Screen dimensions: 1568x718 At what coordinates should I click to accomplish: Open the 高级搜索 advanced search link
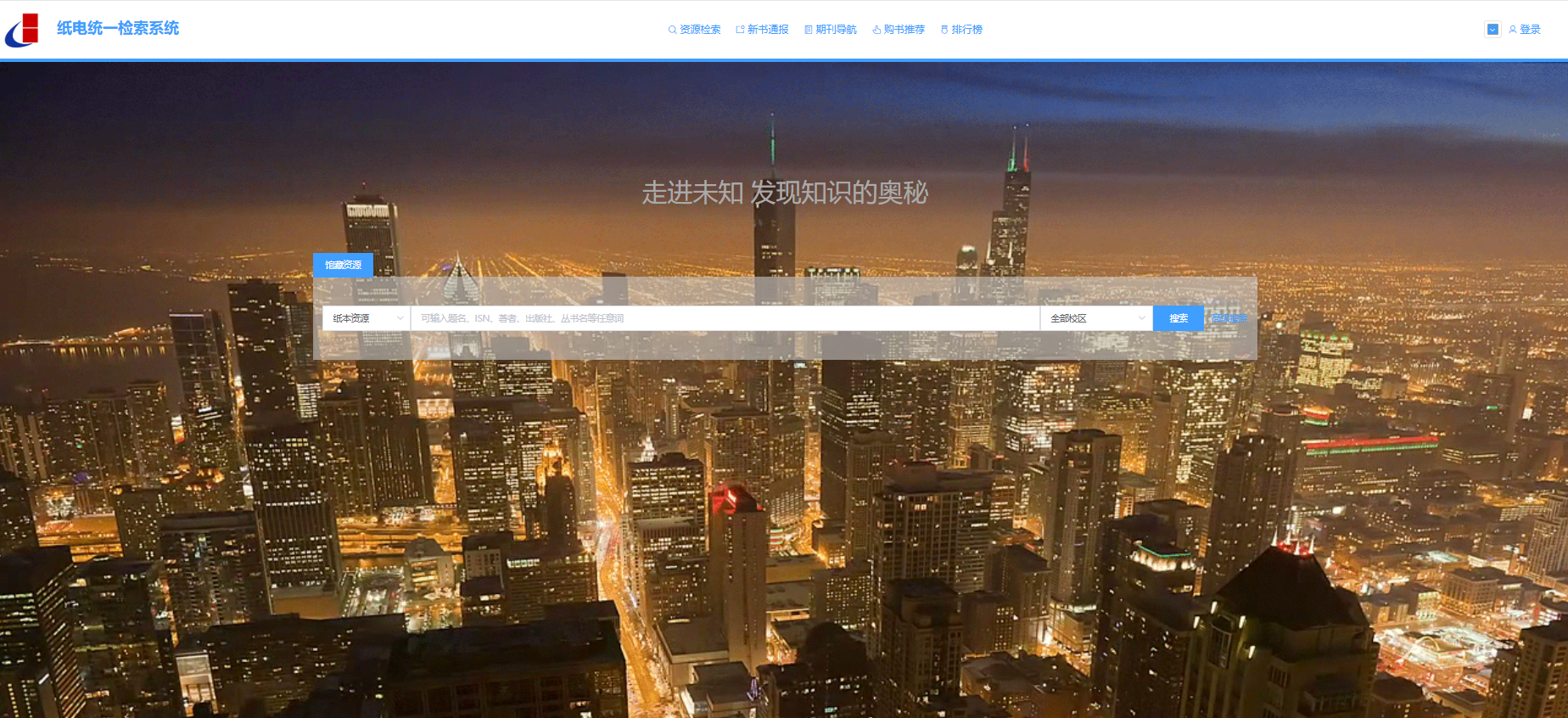1229,318
